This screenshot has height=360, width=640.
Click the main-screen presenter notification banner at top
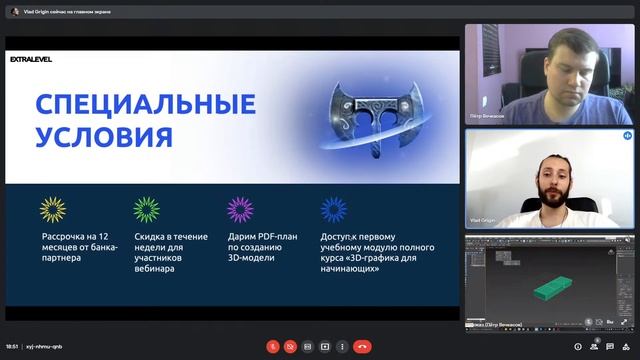320,12
